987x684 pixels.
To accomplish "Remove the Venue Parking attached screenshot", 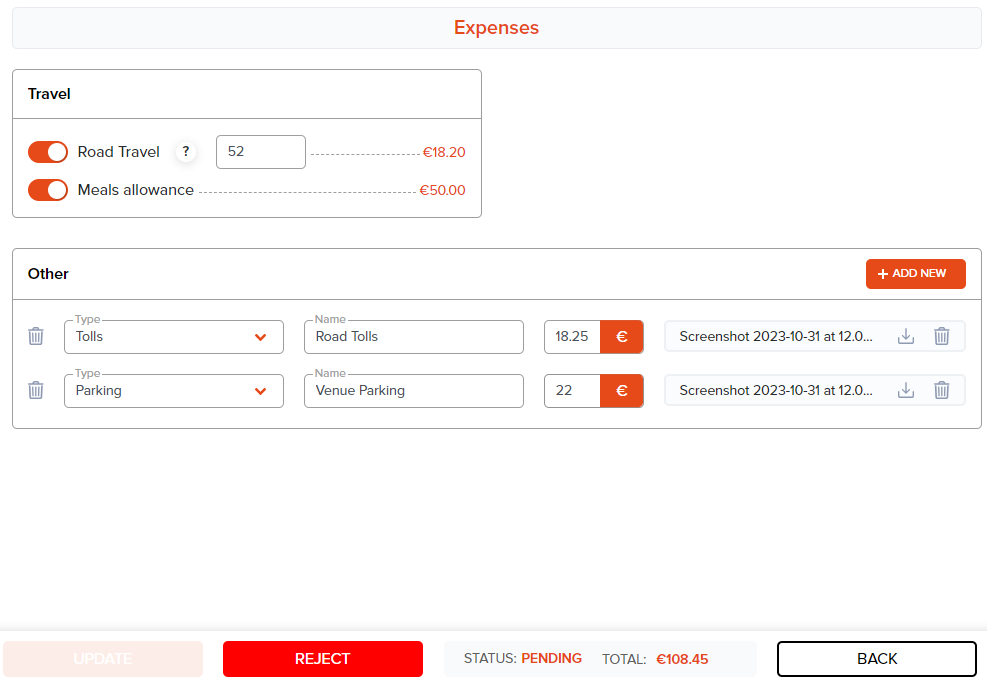I will tap(941, 391).
